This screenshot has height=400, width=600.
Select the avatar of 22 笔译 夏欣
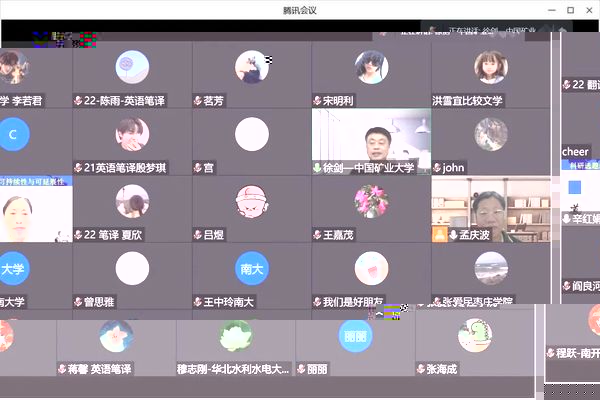pos(132,201)
